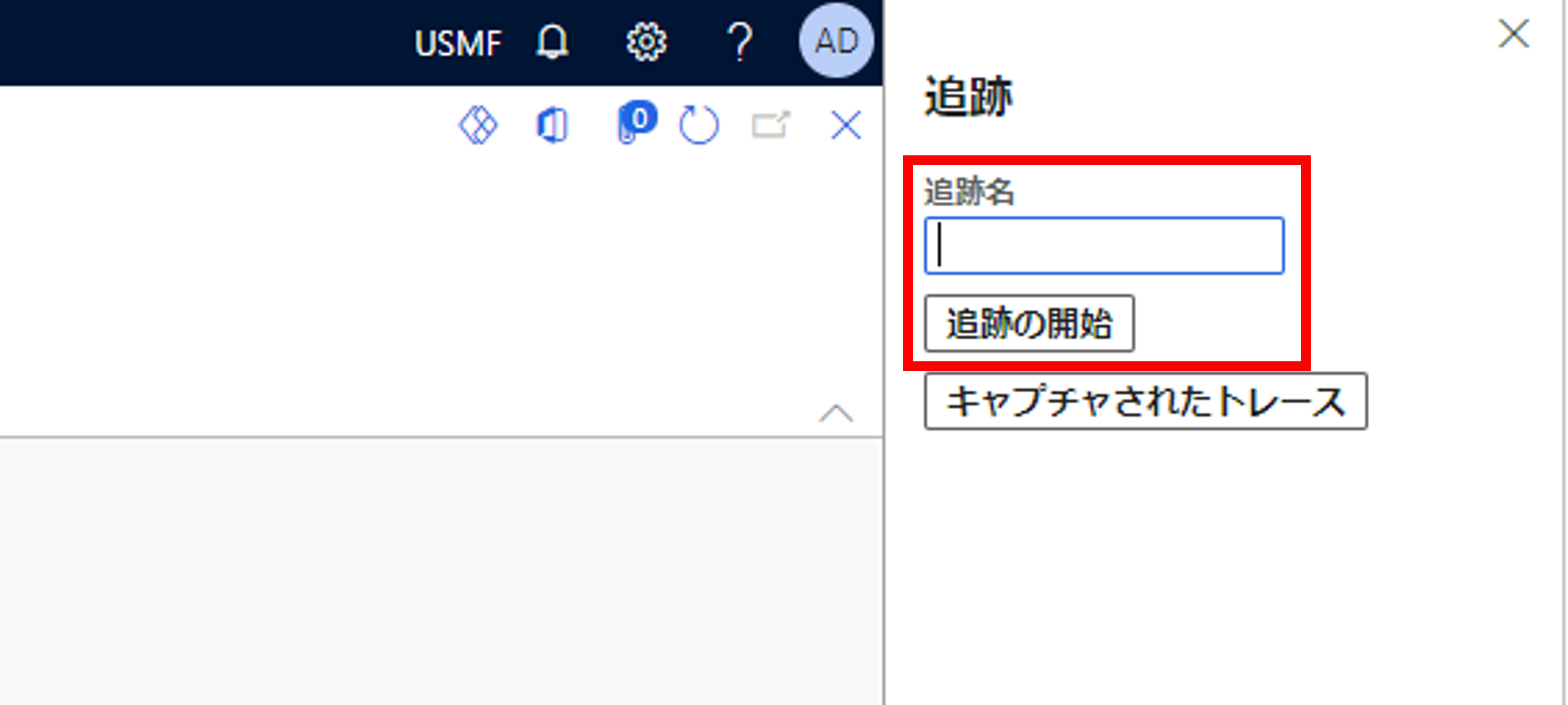Refresh the page with circular arrow
The image size is (1568, 705).
699,125
